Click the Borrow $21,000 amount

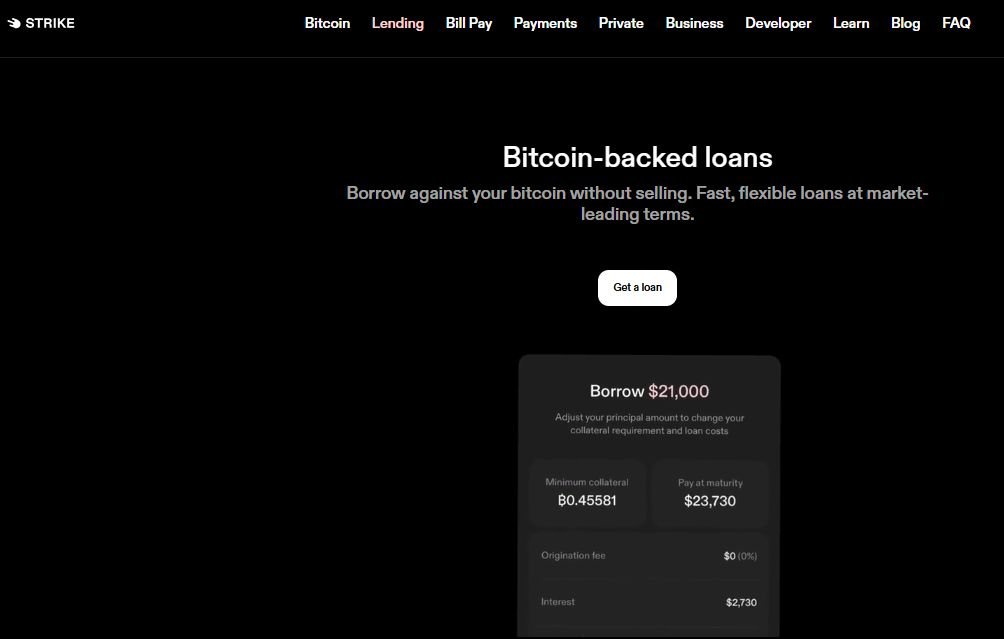click(x=678, y=391)
